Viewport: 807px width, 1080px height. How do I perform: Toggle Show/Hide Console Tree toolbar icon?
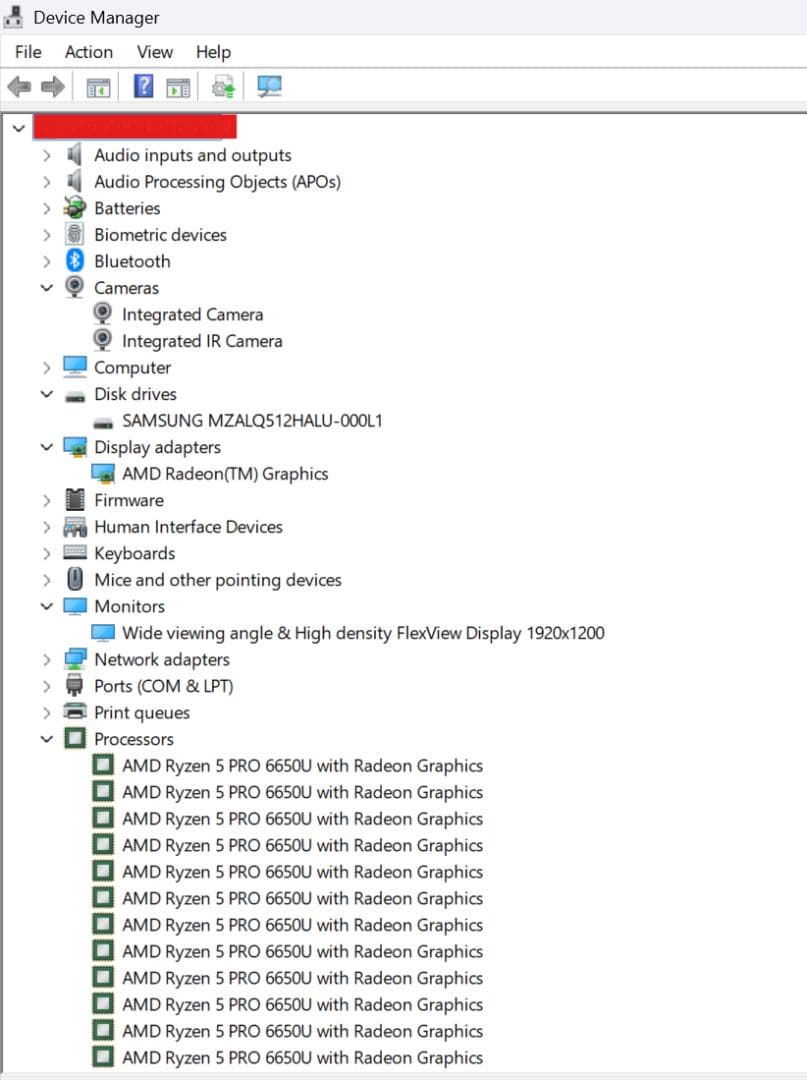[98, 87]
